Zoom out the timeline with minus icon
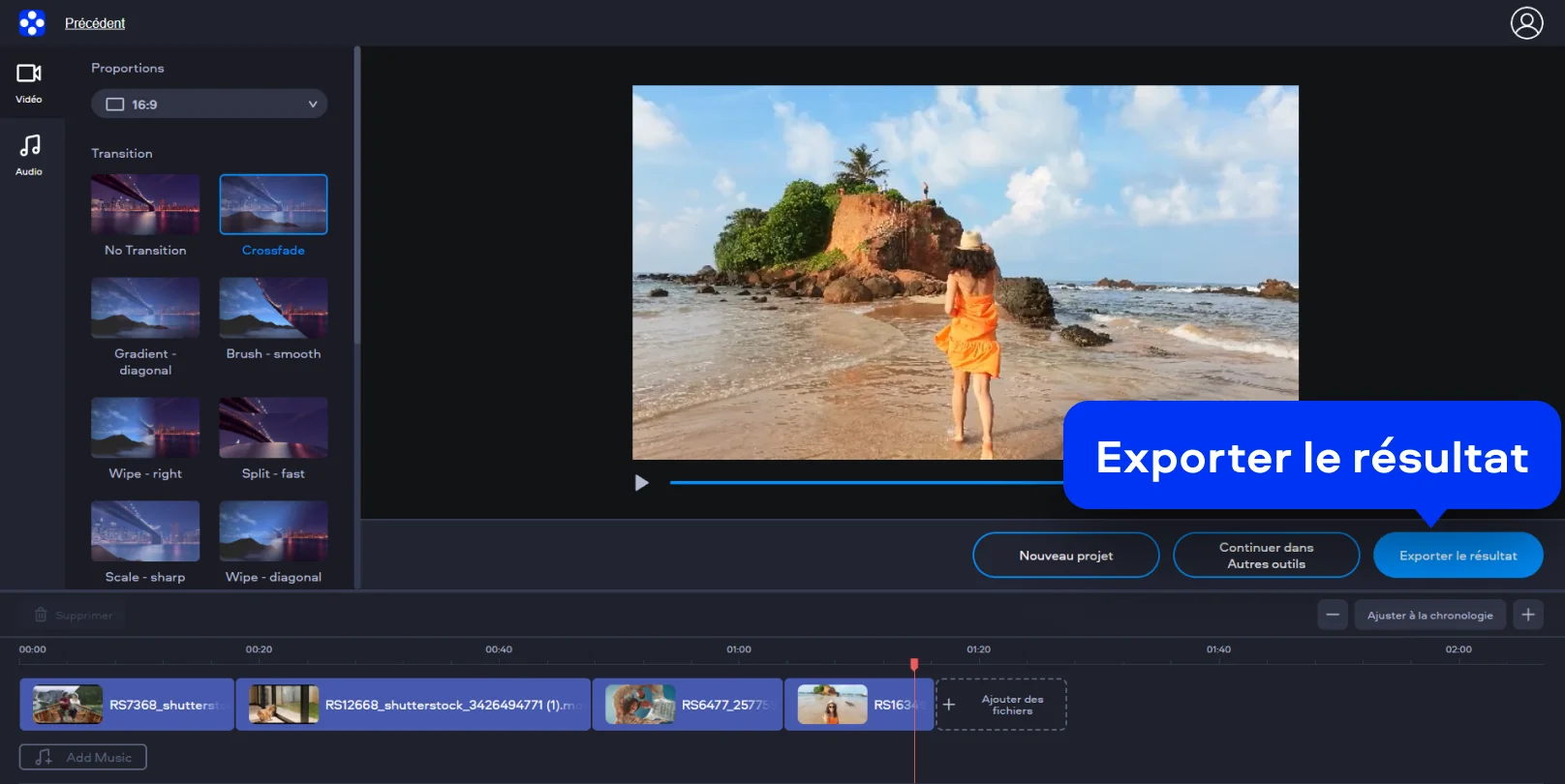Viewport: 1565px width, 784px height. pyautogui.click(x=1333, y=615)
